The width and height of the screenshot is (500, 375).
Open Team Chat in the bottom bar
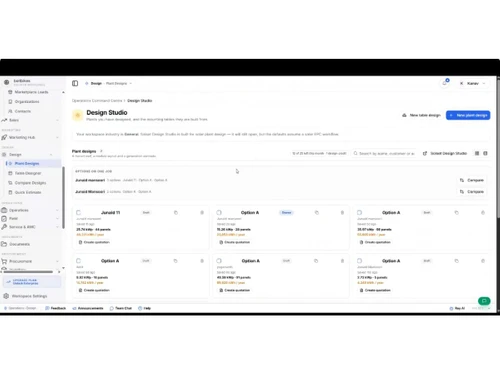[121, 308]
